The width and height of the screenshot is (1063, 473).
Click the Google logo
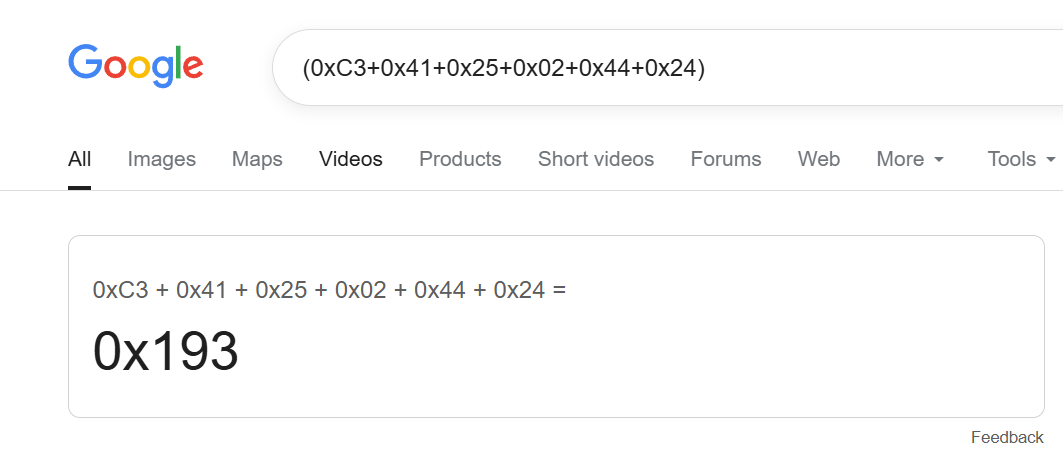click(136, 66)
